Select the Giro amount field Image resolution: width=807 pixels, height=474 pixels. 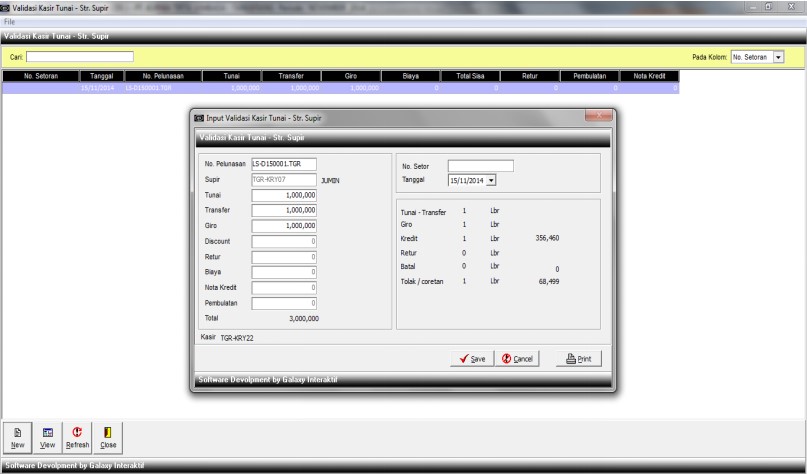[x=284, y=226]
